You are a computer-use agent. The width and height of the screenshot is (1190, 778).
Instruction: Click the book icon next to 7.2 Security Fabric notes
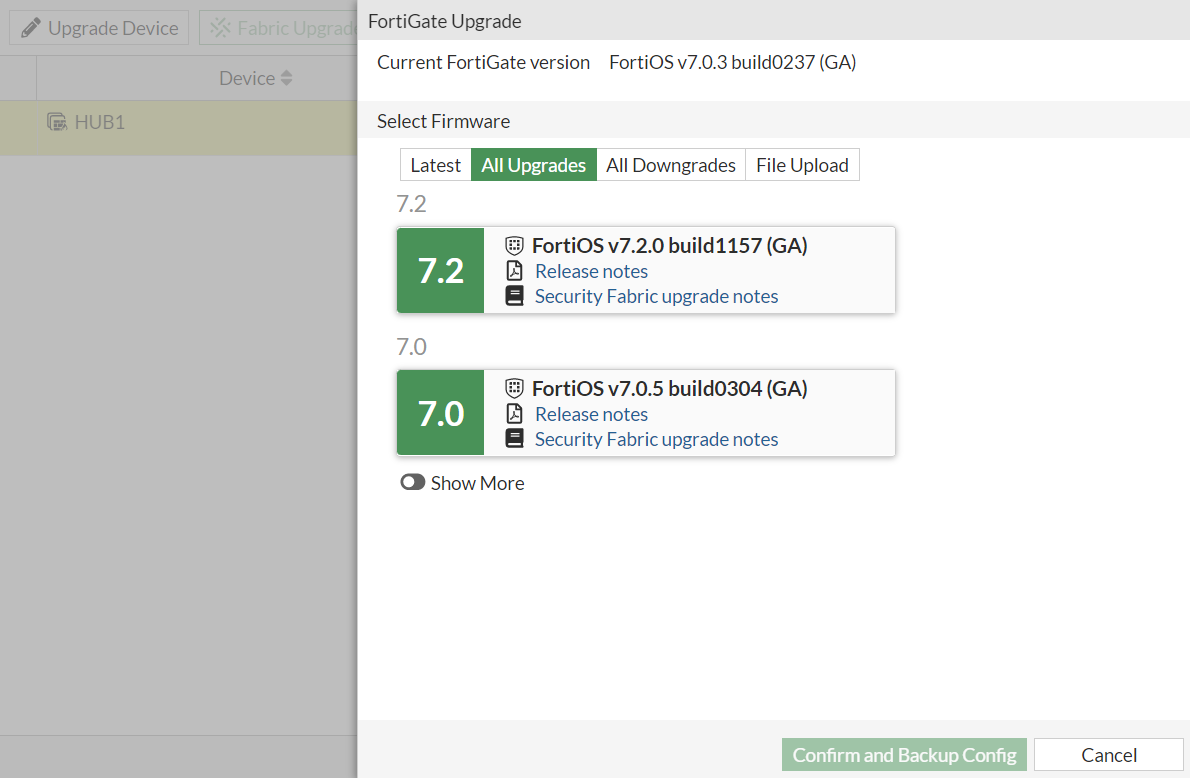(x=514, y=296)
